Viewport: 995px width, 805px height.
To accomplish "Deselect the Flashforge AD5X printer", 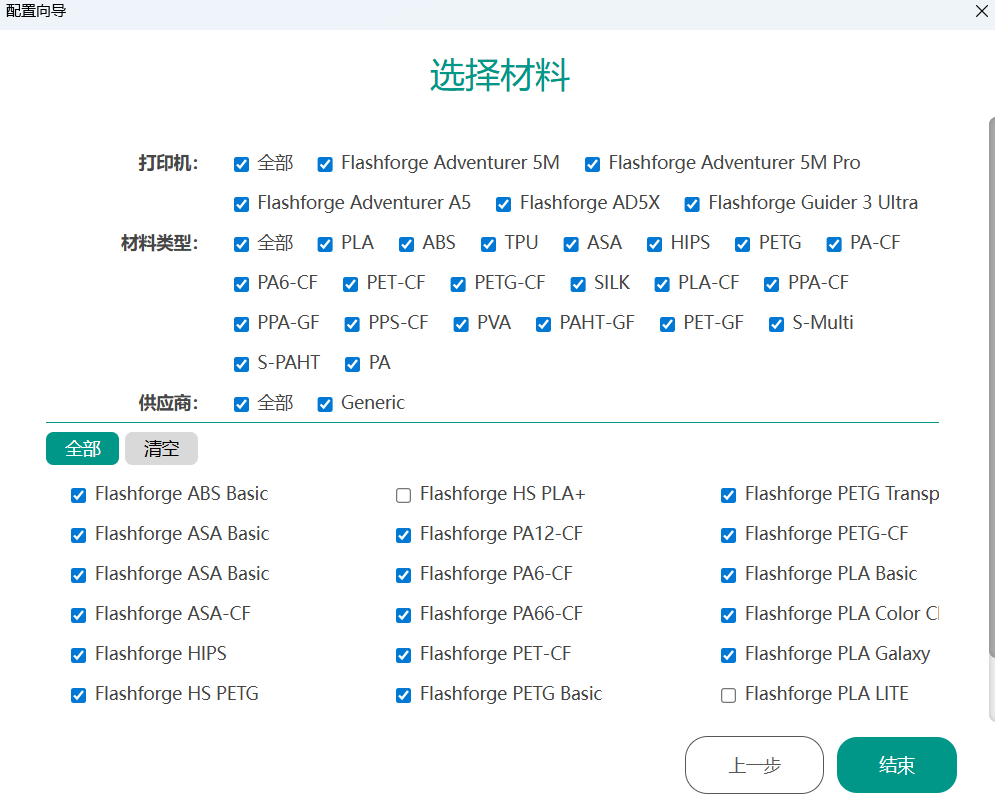I will pyautogui.click(x=503, y=204).
